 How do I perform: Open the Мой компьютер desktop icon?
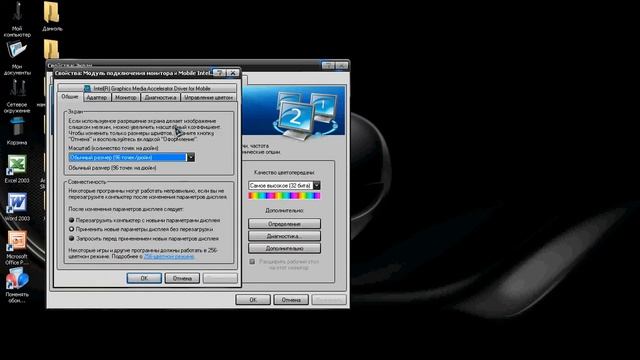(17, 19)
